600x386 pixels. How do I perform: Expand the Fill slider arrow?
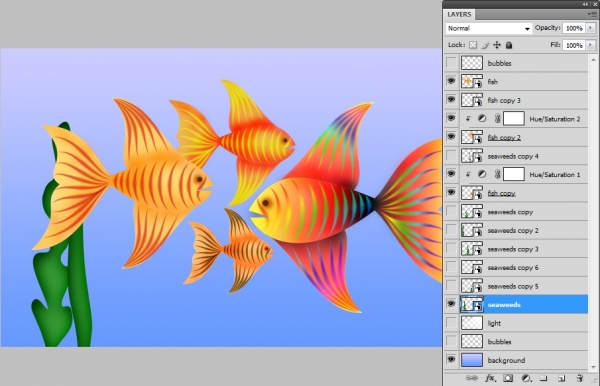coord(590,45)
